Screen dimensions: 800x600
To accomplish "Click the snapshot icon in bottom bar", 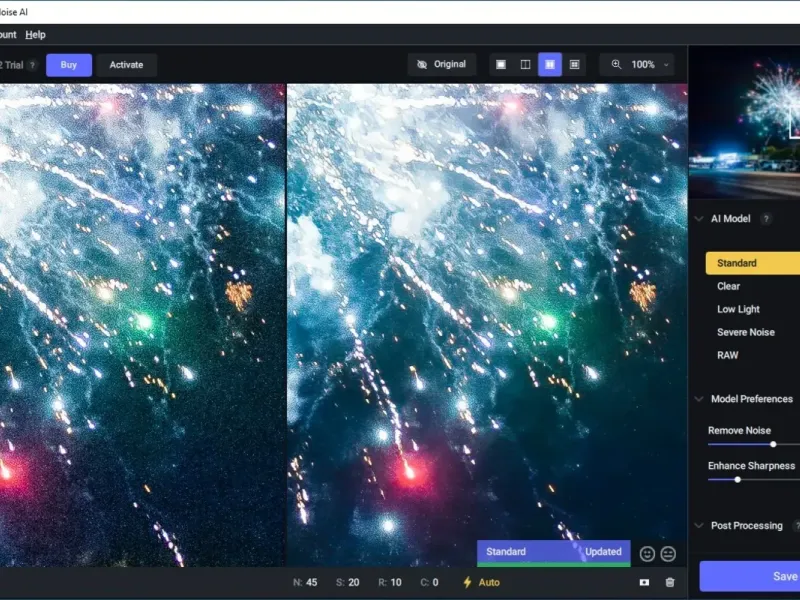I will click(644, 582).
